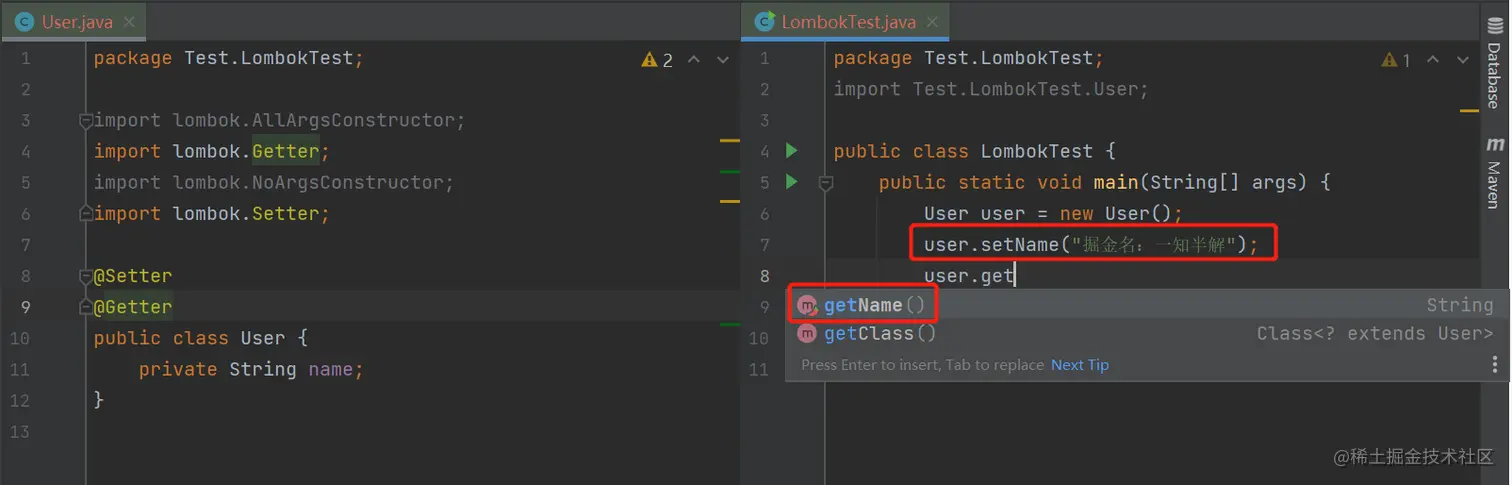Click the Next Tip link
The image size is (1512, 485).
click(1079, 365)
